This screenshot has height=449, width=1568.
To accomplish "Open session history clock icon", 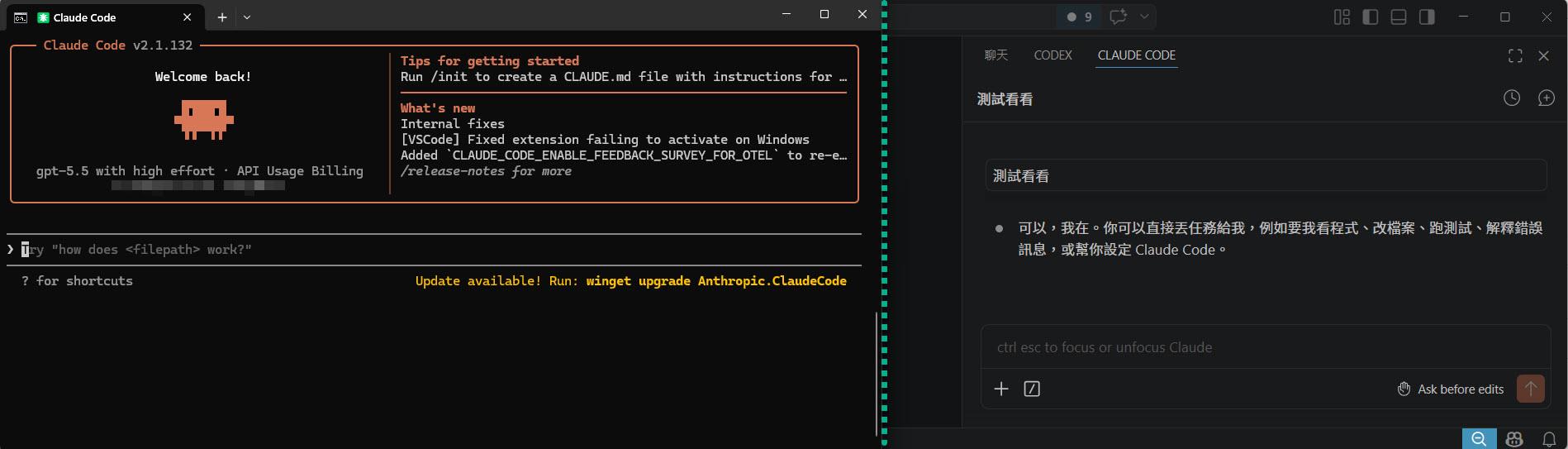I will click(x=1511, y=98).
